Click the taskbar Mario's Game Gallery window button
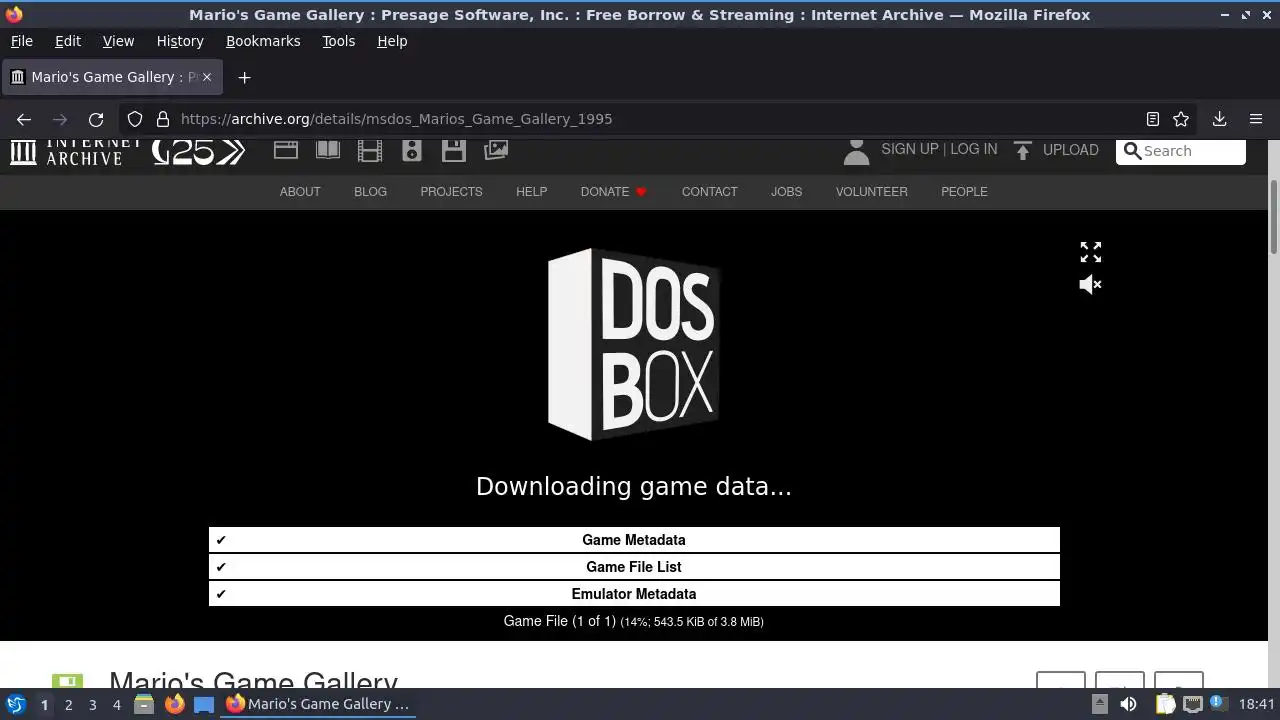This screenshot has width=1280, height=720. [319, 704]
